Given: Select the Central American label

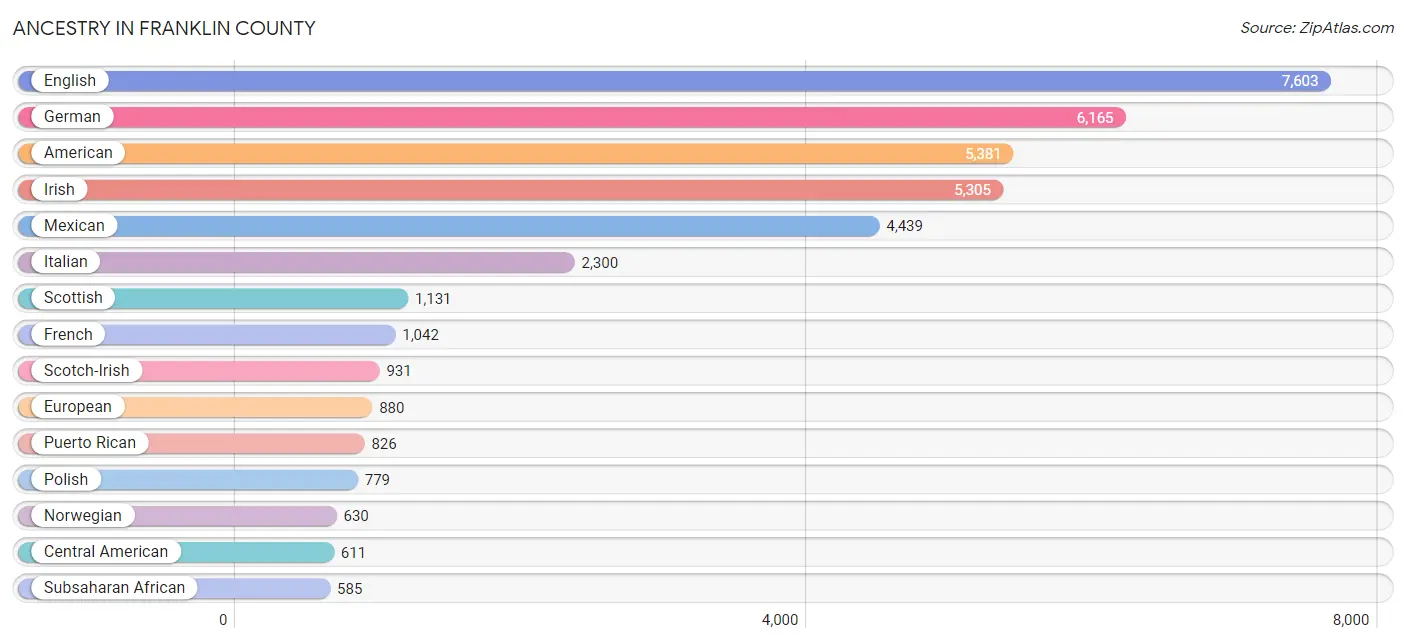Looking at the screenshot, I should click(x=106, y=552).
